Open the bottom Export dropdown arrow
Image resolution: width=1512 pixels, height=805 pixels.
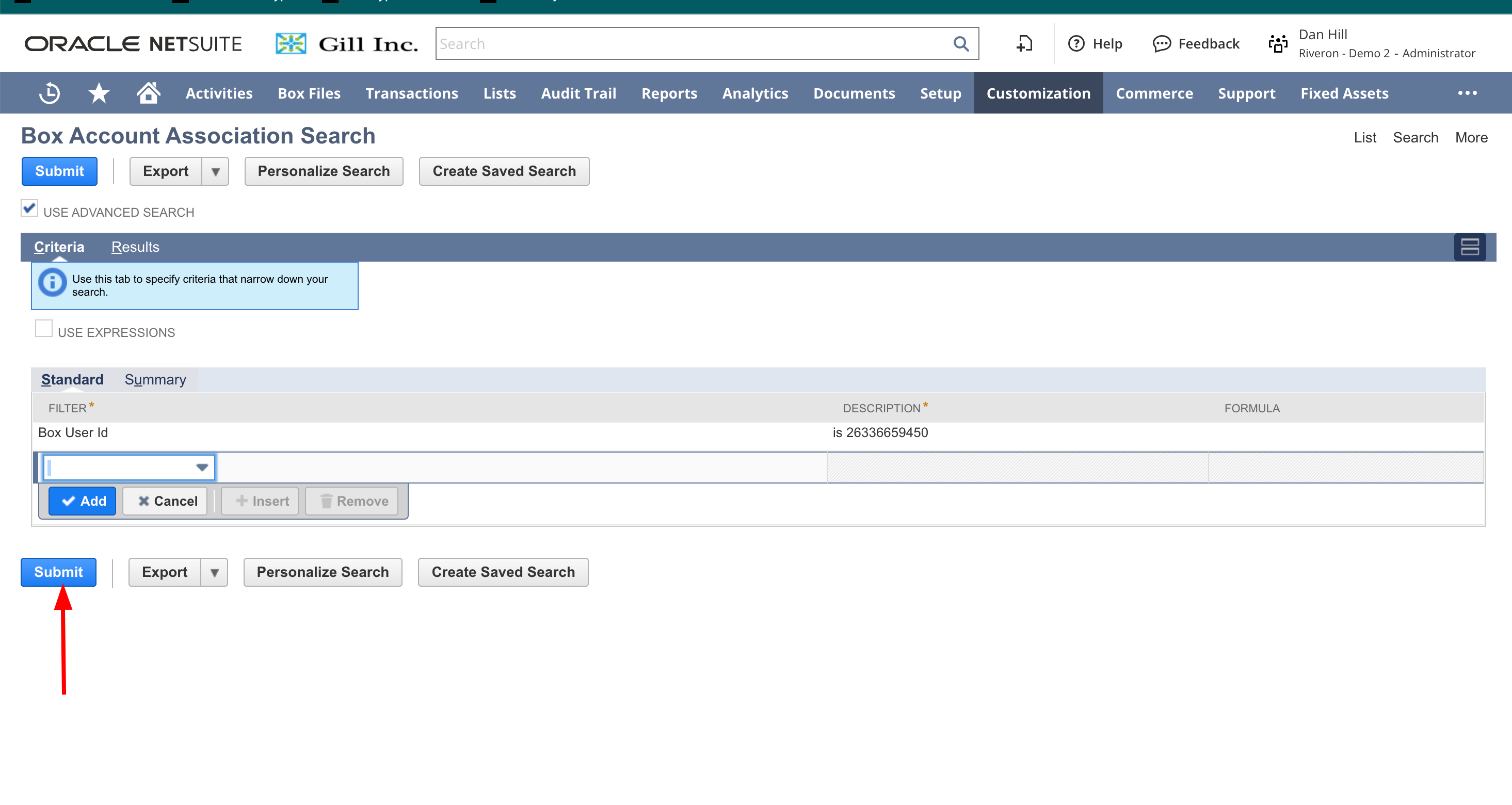(214, 573)
